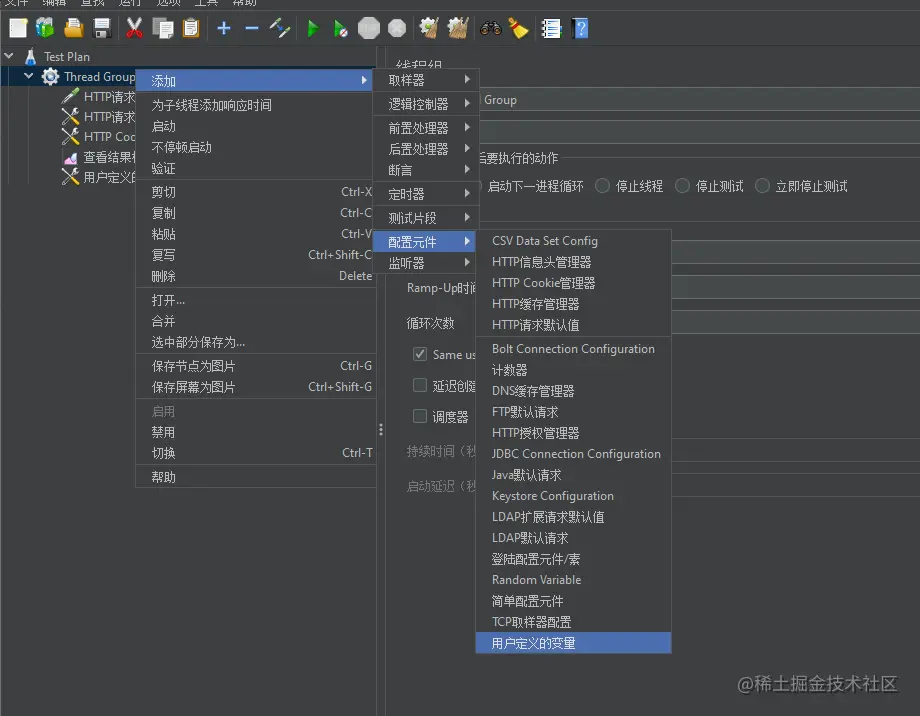
Task: Choose HTTP请求默认值 menu item
Action: pyautogui.click(x=573, y=325)
